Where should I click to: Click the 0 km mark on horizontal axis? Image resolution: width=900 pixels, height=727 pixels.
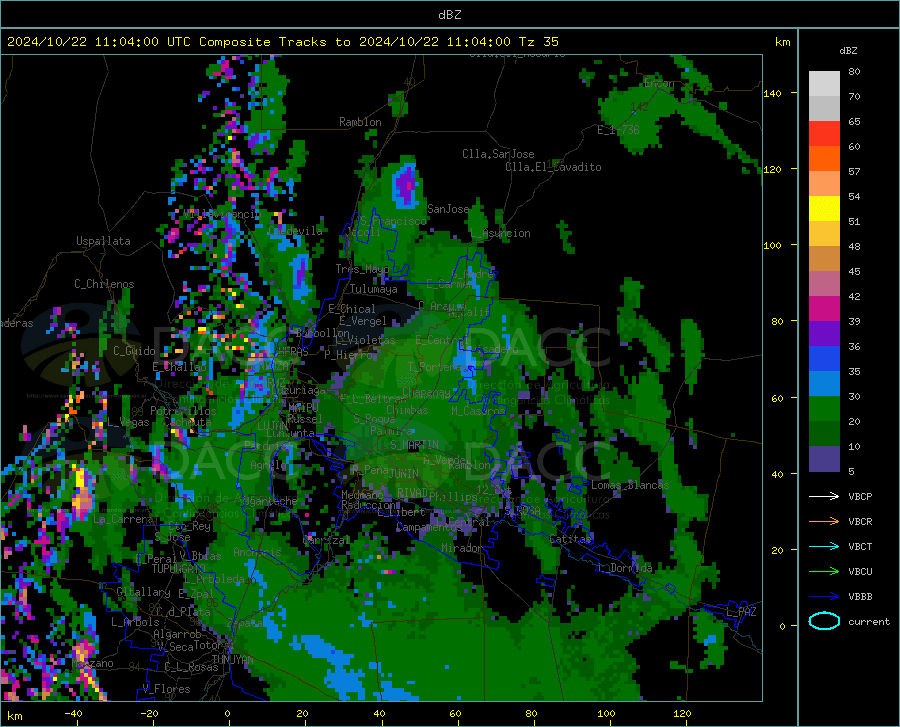(x=227, y=714)
